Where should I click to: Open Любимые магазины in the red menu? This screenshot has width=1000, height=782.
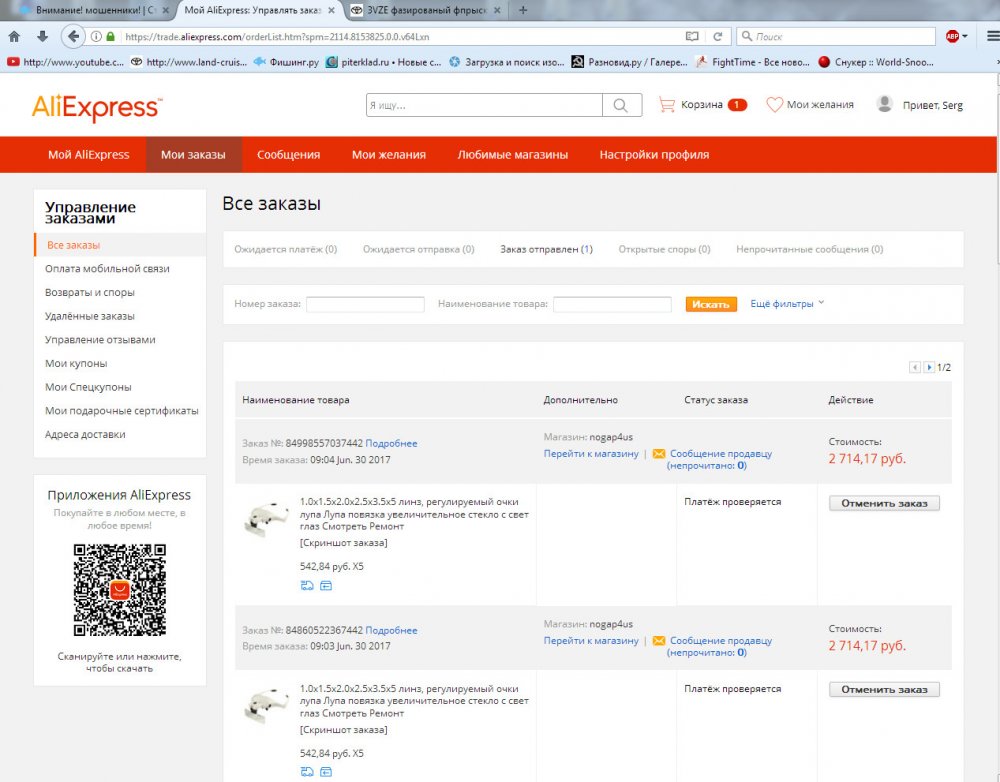512,154
